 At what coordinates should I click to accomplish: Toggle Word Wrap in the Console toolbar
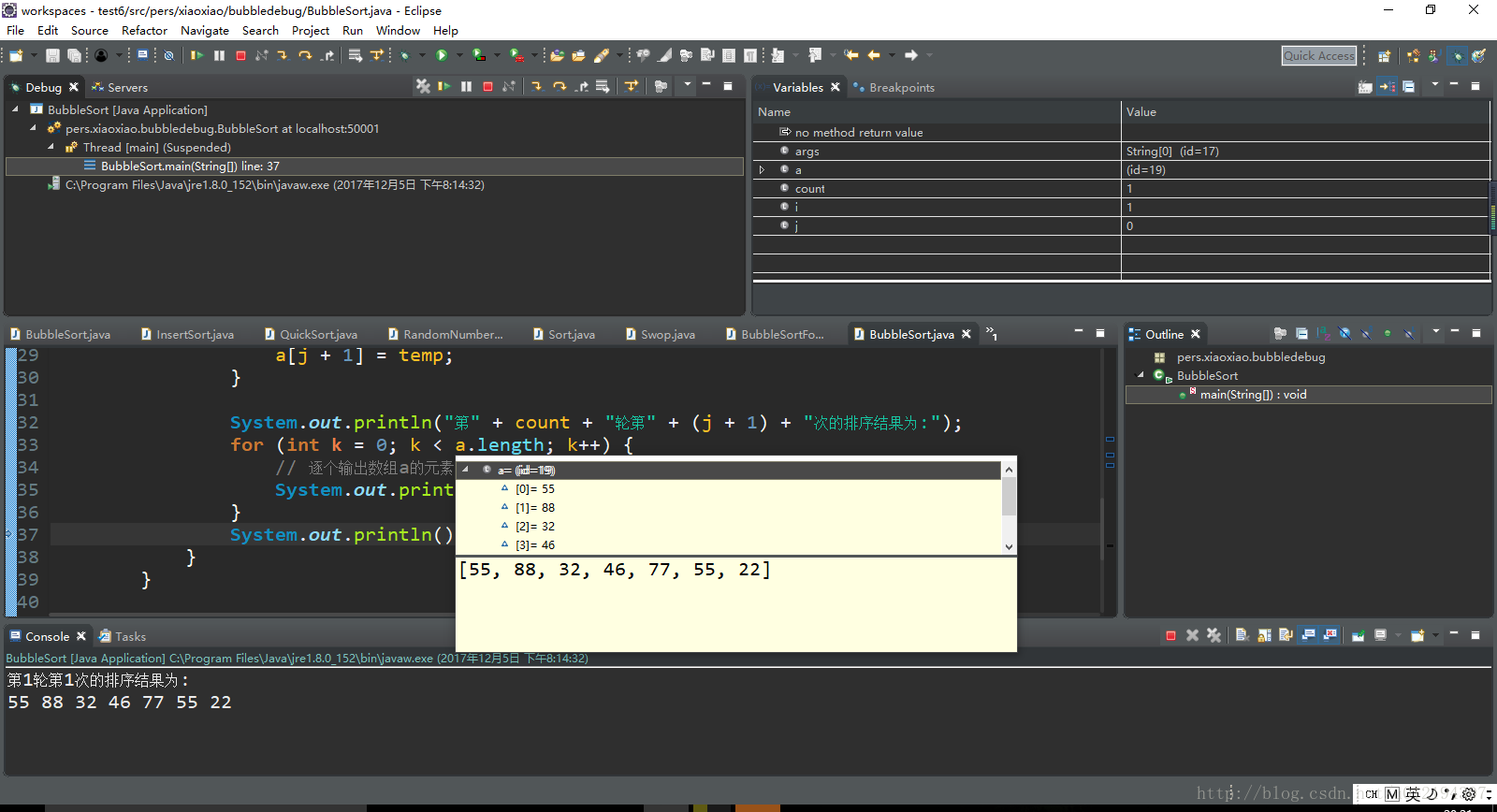pyautogui.click(x=1286, y=635)
